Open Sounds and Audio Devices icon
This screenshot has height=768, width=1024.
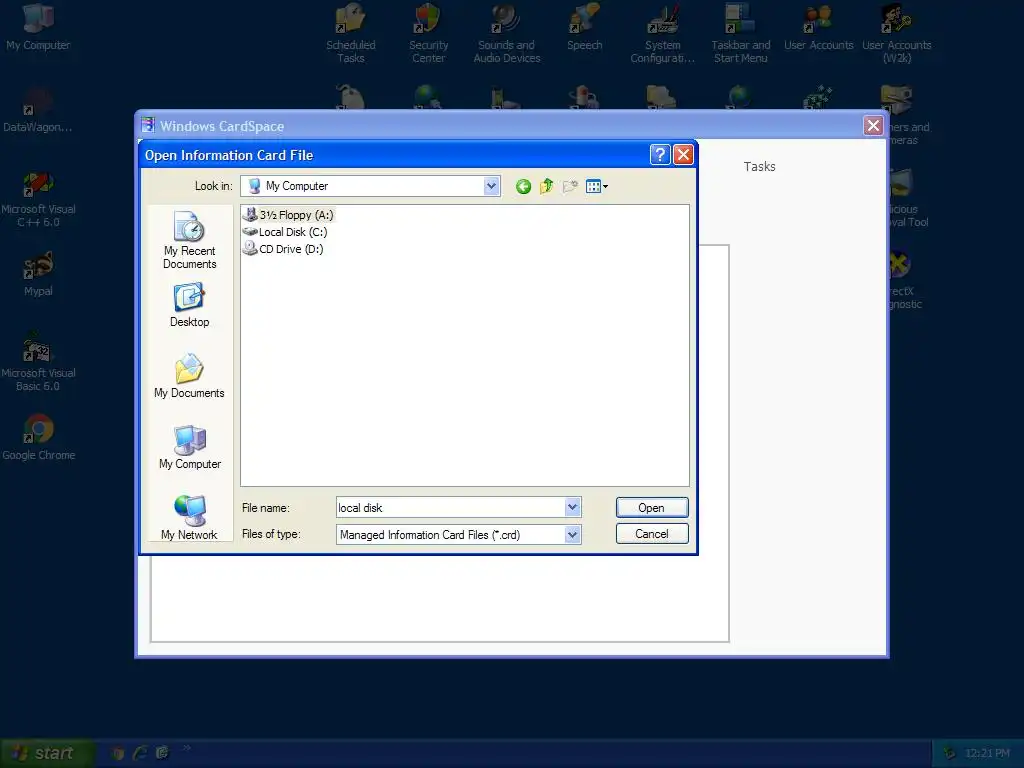coord(507,34)
